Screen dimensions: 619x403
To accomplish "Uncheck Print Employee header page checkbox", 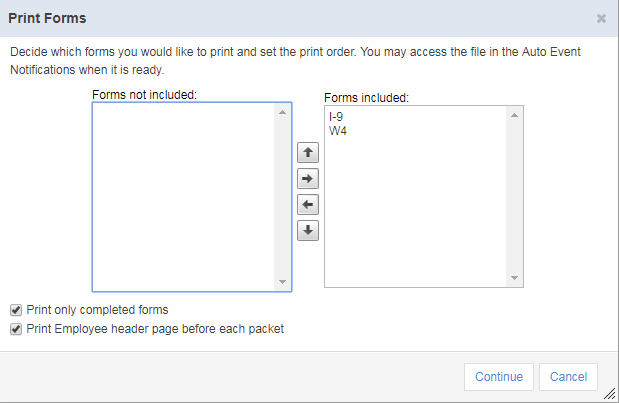I will pos(16,329).
